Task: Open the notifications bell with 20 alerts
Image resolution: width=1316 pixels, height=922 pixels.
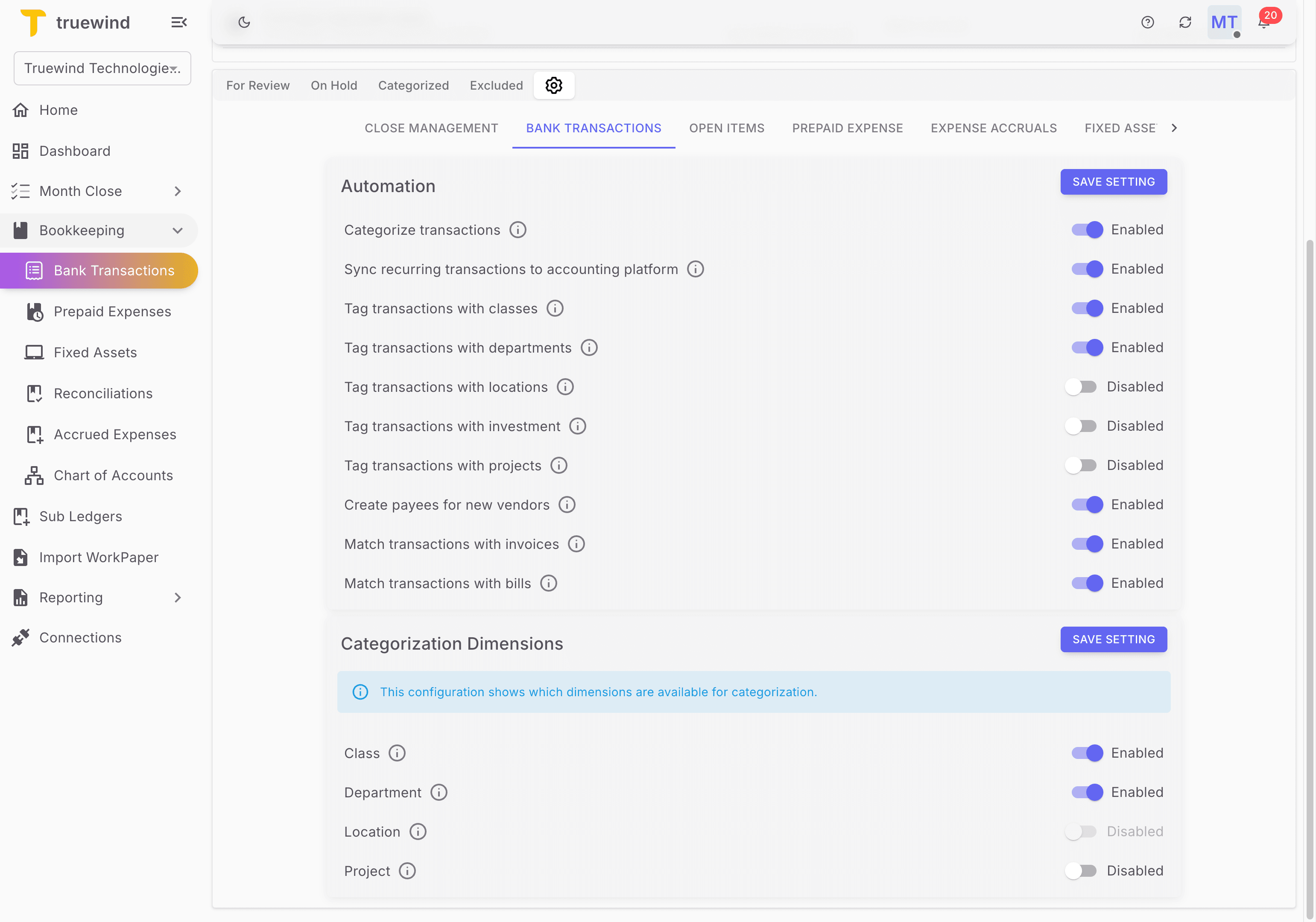Action: pyautogui.click(x=1263, y=22)
